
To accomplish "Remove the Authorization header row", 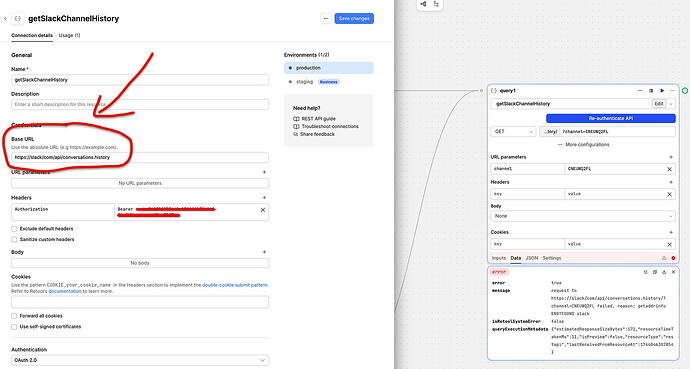I will pos(263,210).
